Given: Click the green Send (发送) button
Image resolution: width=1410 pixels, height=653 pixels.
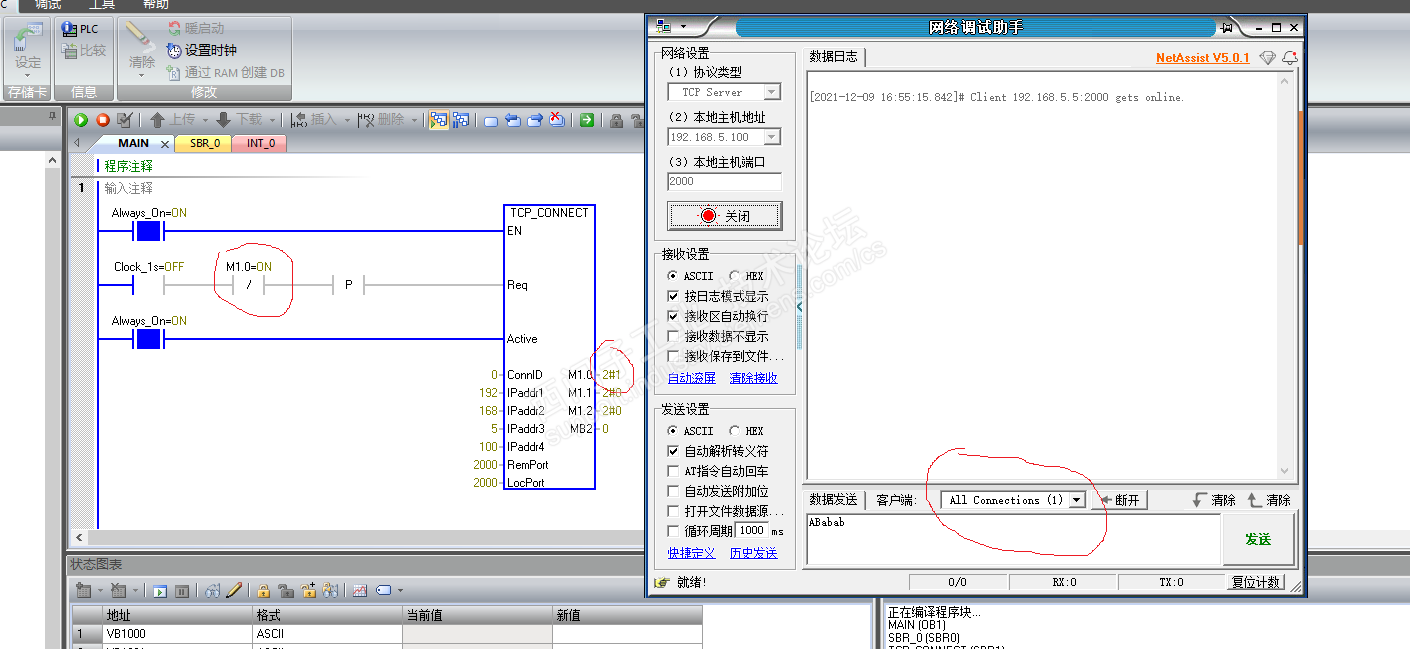Looking at the screenshot, I should point(1258,539).
